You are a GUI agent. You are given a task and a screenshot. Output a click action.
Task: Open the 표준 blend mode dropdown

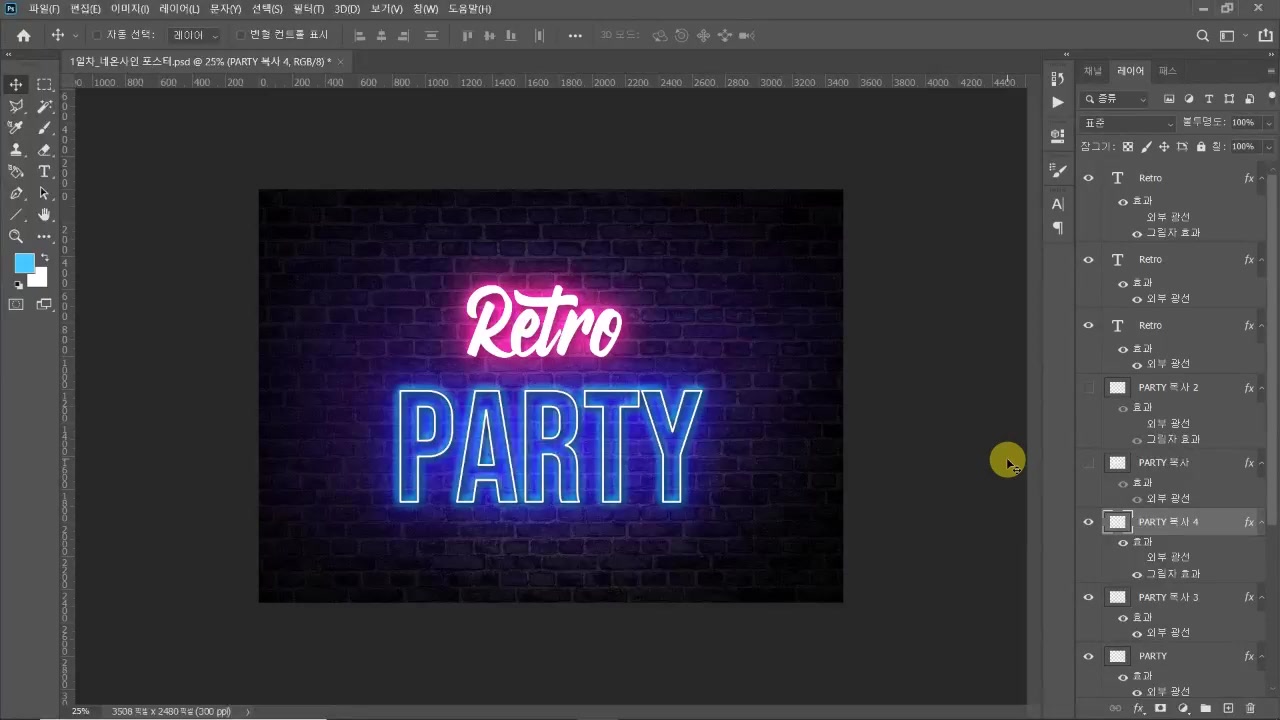point(1128,123)
